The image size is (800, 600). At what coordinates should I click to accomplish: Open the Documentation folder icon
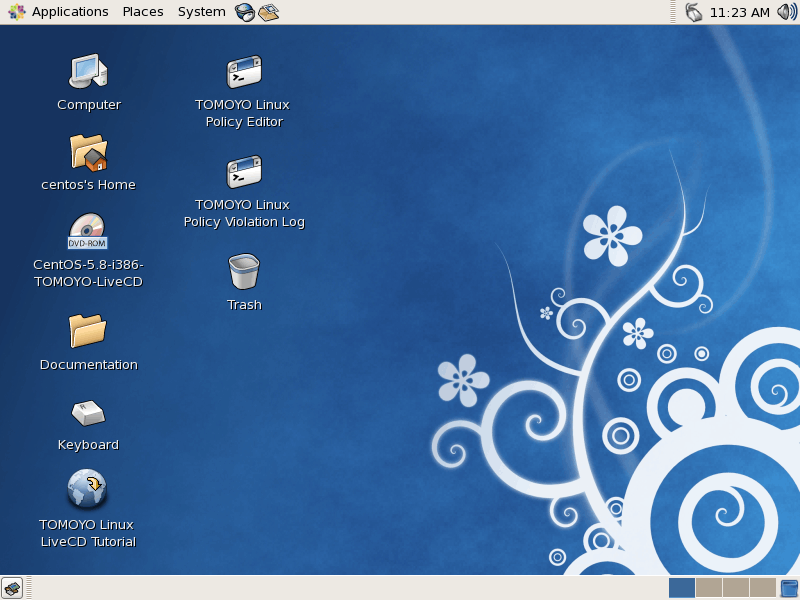tap(88, 331)
